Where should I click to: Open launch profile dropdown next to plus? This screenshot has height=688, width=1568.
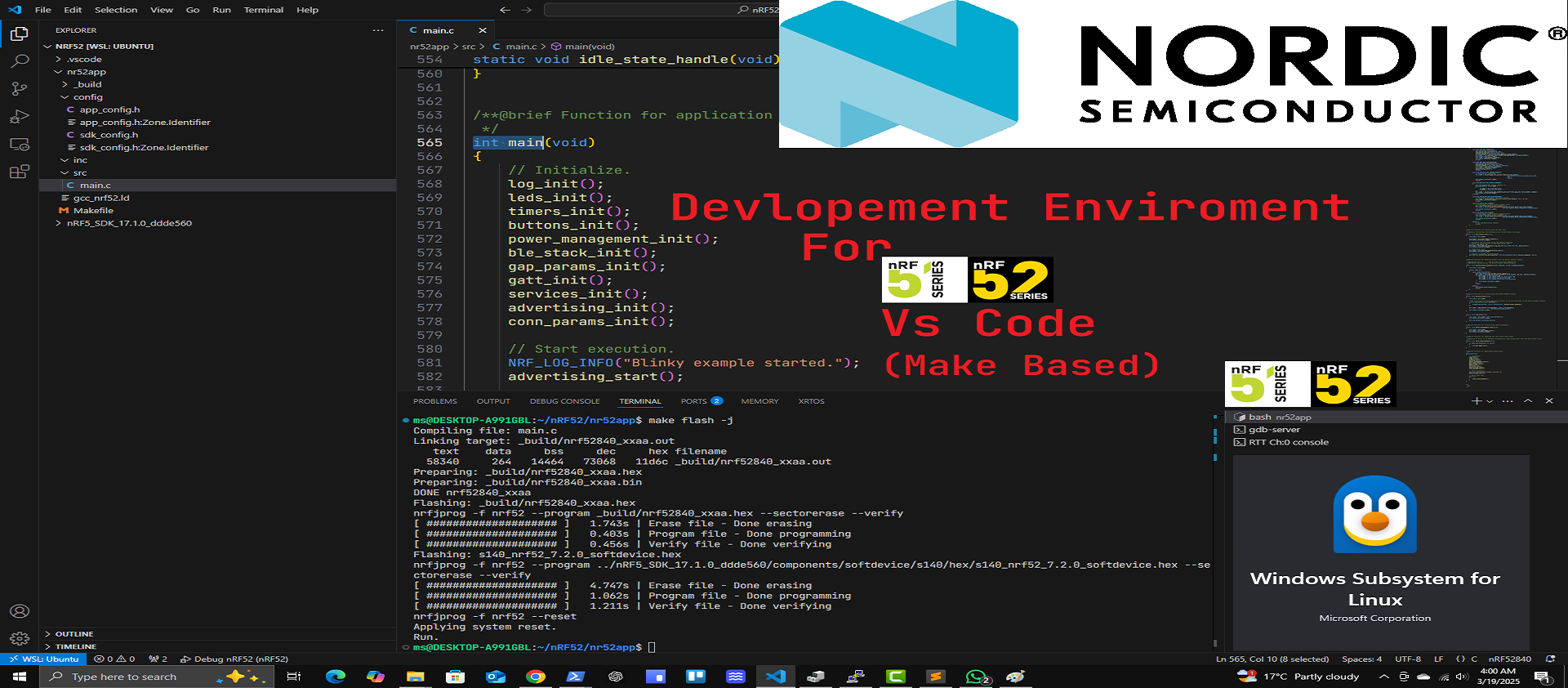(1490, 401)
